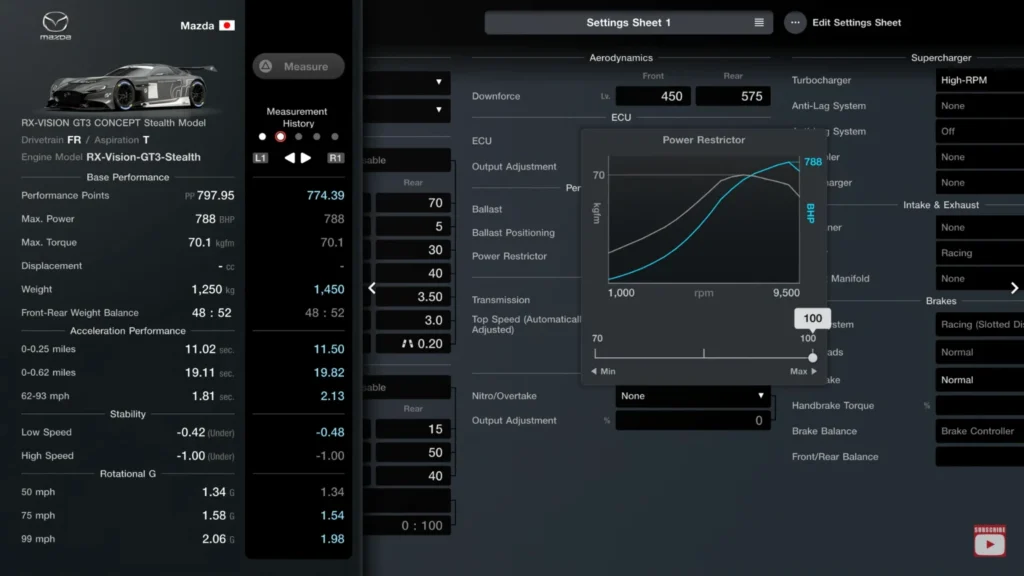The image size is (1024, 576).
Task: Click the 1,450 measured weight value
Action: click(328, 289)
